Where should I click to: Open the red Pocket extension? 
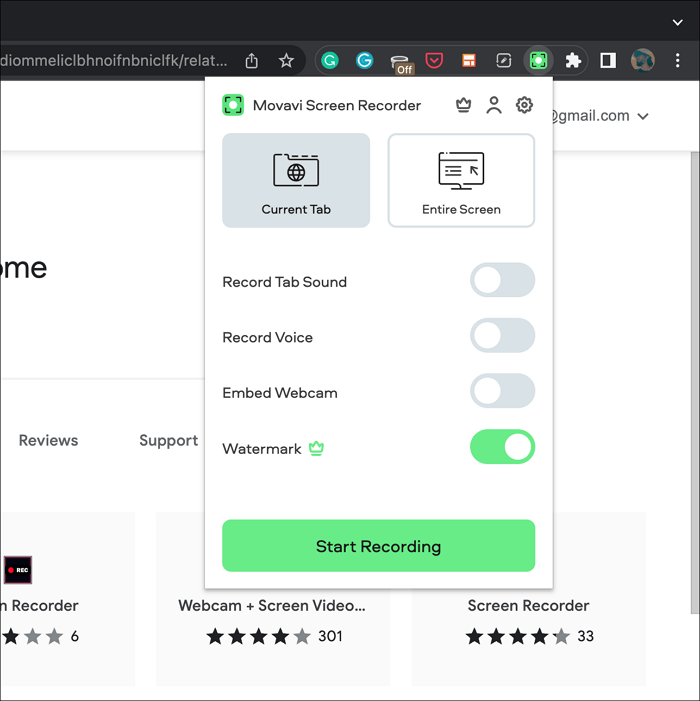coord(434,60)
